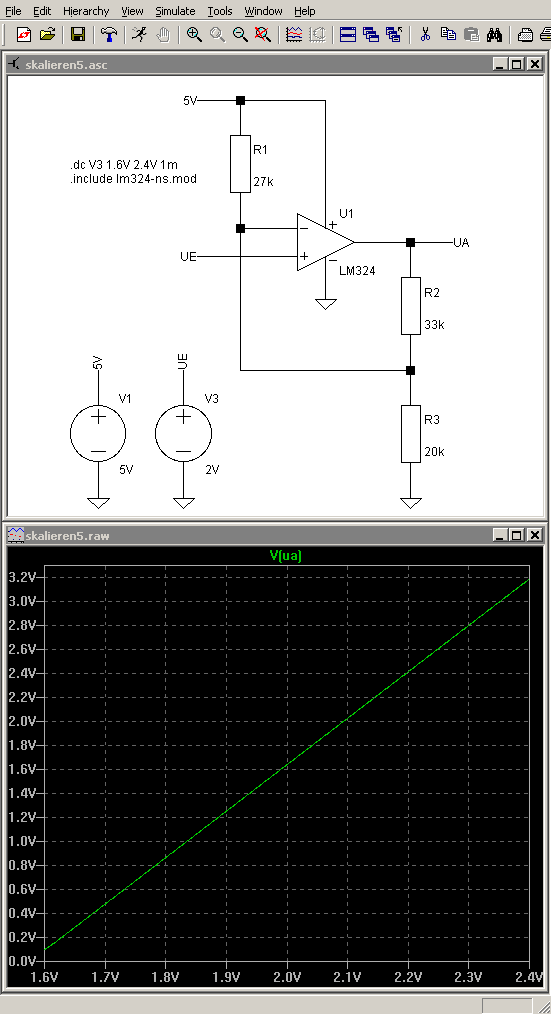
Task: Click the skalieren5.asc window title bar
Action: (x=275, y=65)
